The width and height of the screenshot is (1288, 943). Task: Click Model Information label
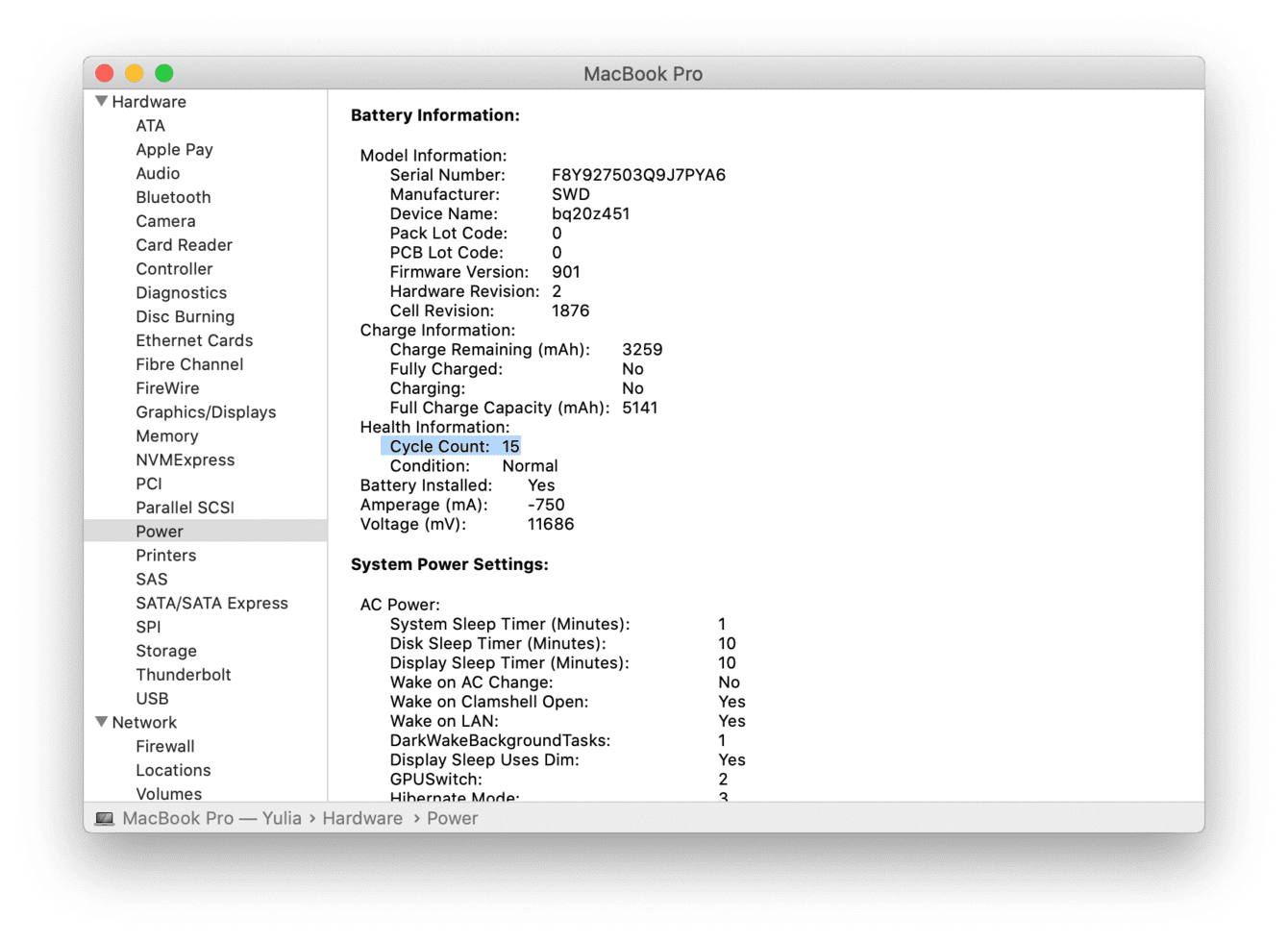tap(433, 156)
